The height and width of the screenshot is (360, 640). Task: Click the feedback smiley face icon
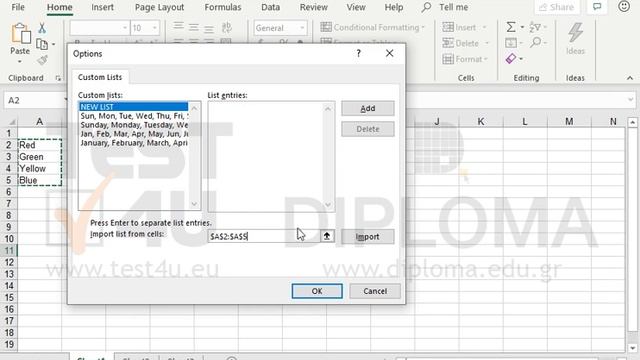click(x=624, y=7)
